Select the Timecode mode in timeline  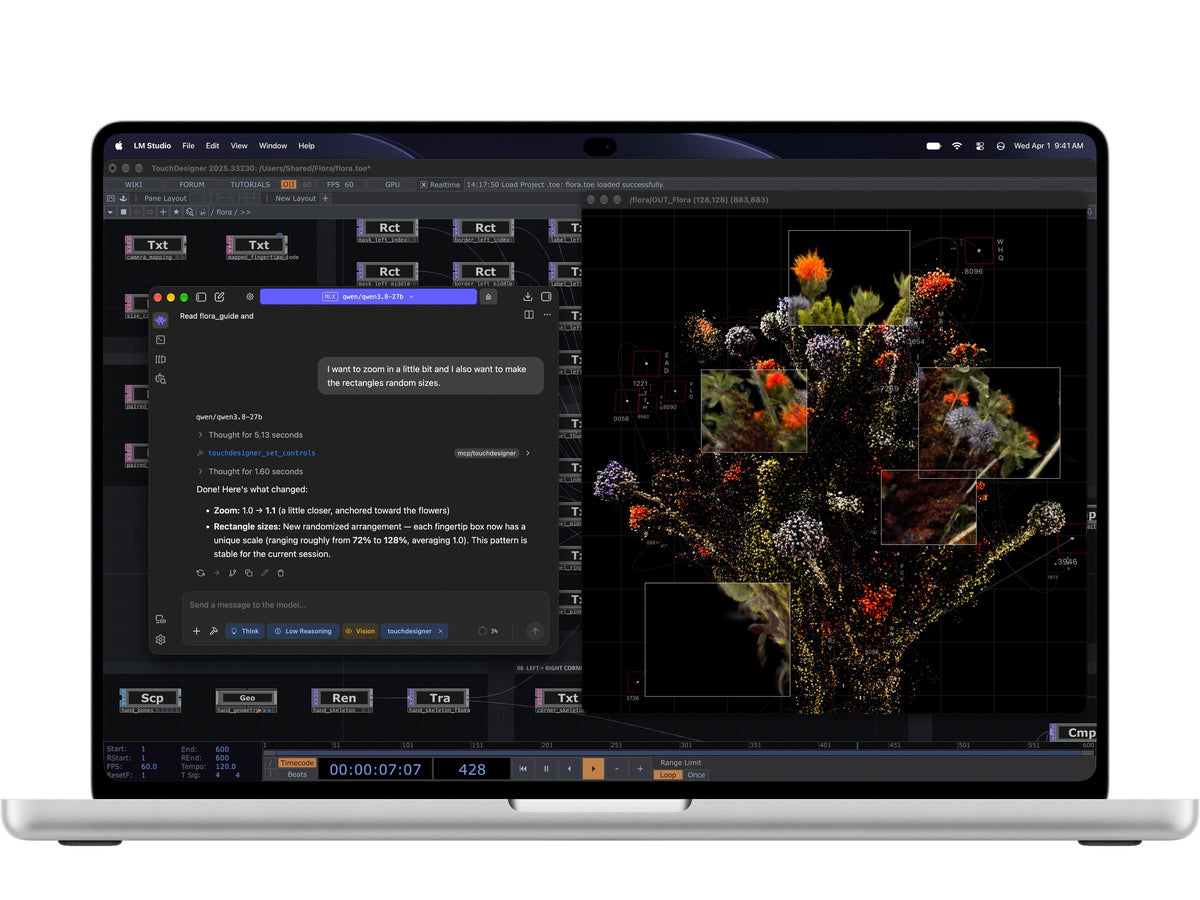tap(296, 763)
